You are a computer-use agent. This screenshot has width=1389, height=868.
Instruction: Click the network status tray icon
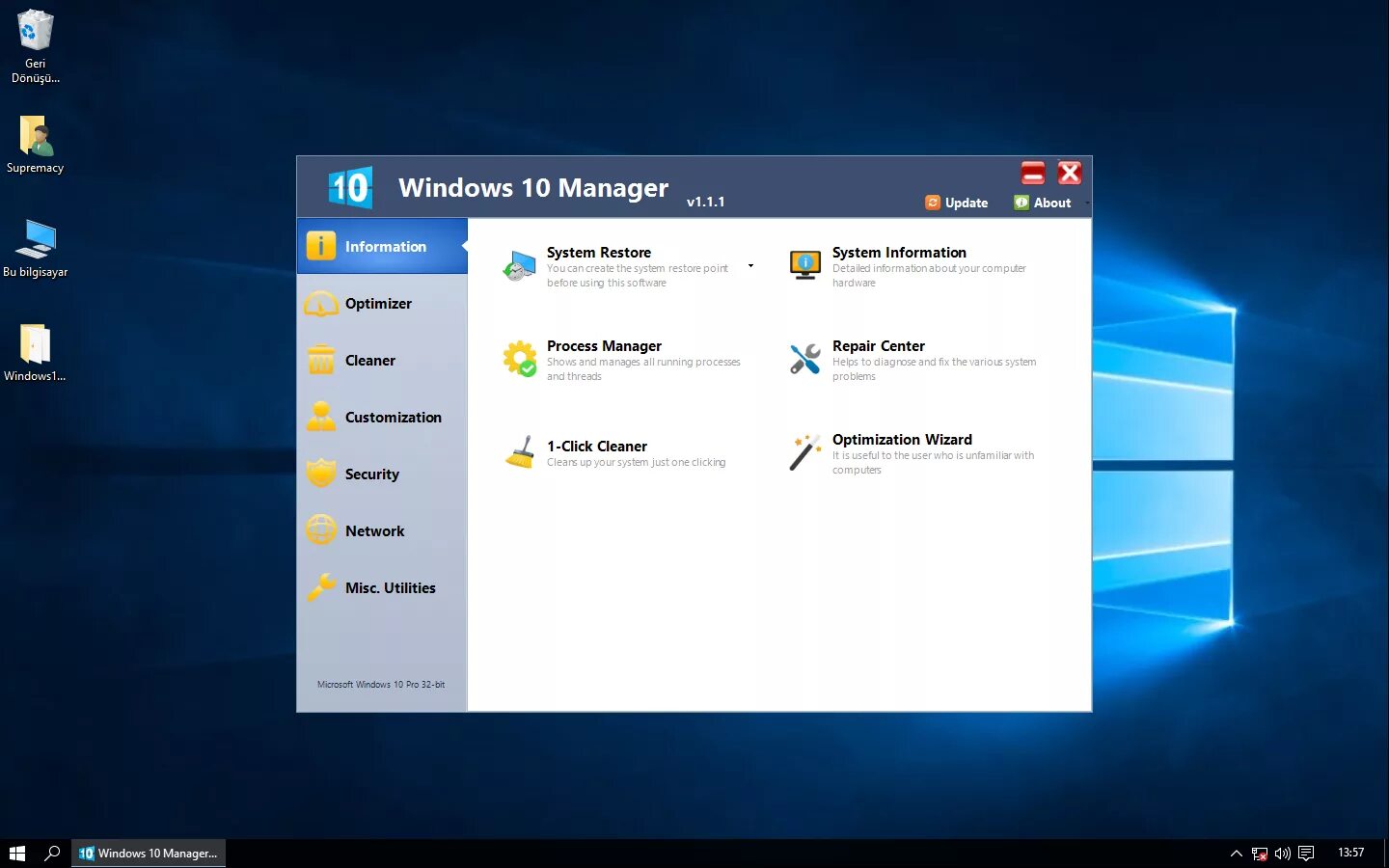[1260, 854]
